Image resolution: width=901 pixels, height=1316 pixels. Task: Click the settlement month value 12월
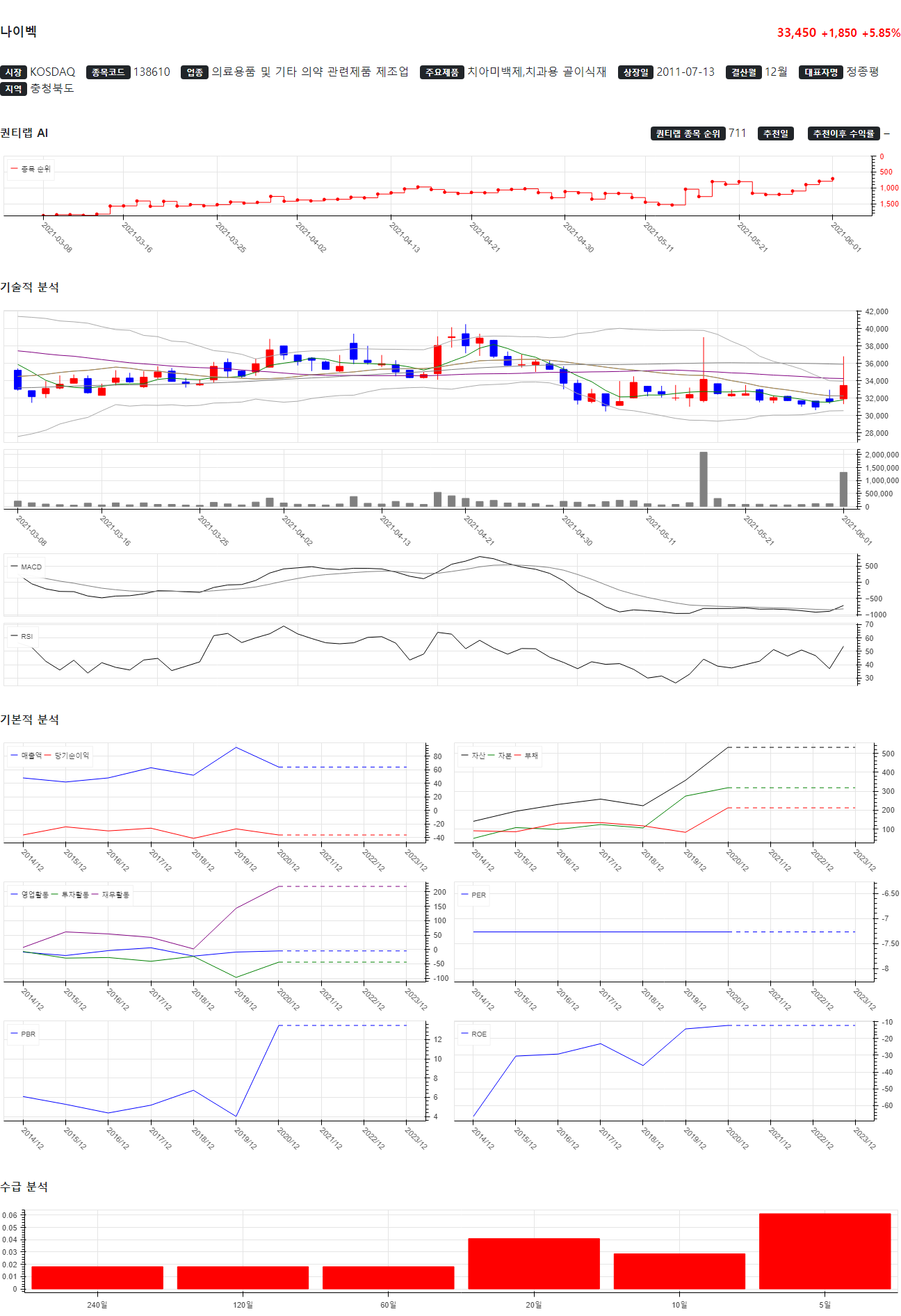777,72
